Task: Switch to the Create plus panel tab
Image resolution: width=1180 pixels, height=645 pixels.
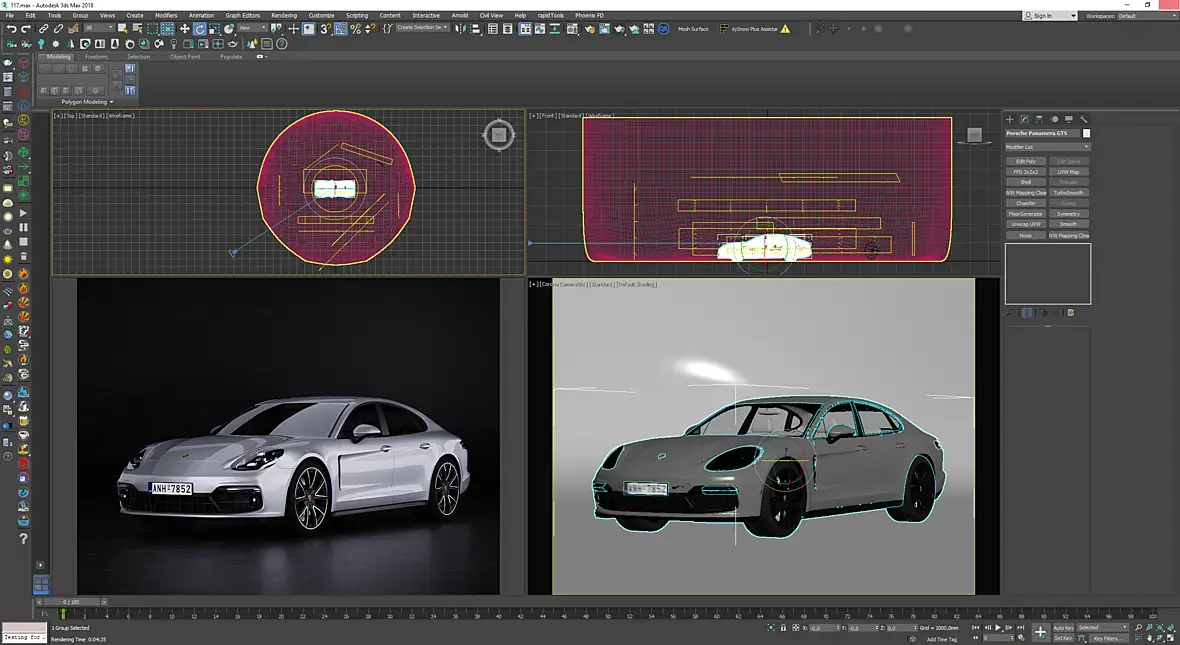Action: point(1010,119)
